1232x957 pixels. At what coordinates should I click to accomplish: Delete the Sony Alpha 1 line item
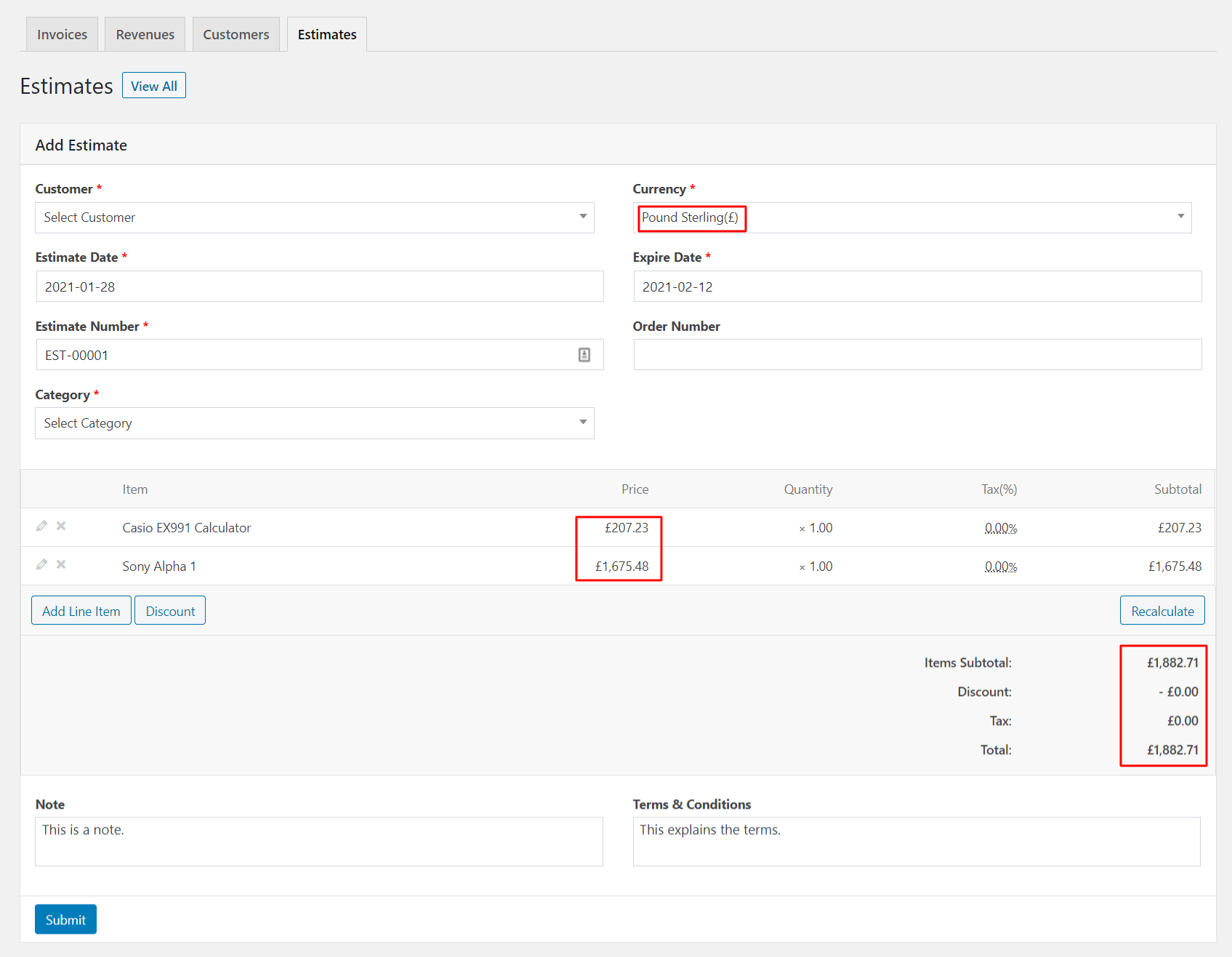pos(61,564)
